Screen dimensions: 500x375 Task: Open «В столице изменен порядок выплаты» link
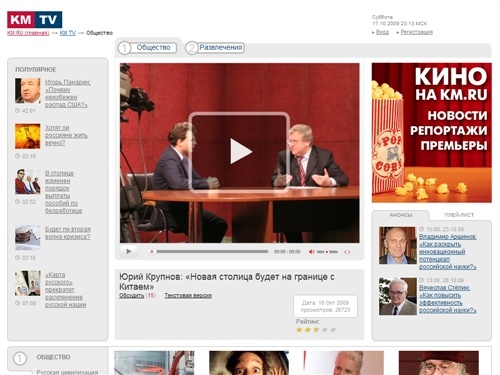(x=63, y=192)
